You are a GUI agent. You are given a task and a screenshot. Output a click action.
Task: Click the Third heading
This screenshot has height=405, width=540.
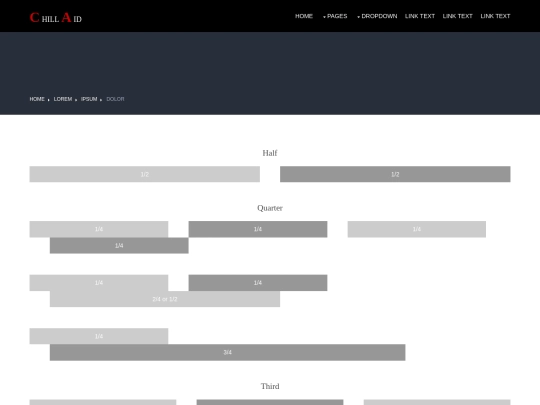coord(270,386)
